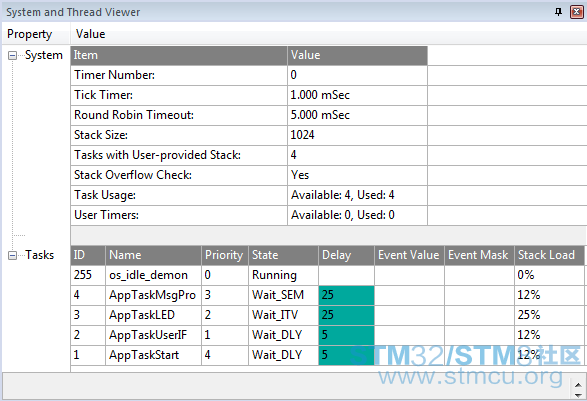Screen dimensions: 587x401
Task: Click the Priority column header
Action: click(x=225, y=255)
